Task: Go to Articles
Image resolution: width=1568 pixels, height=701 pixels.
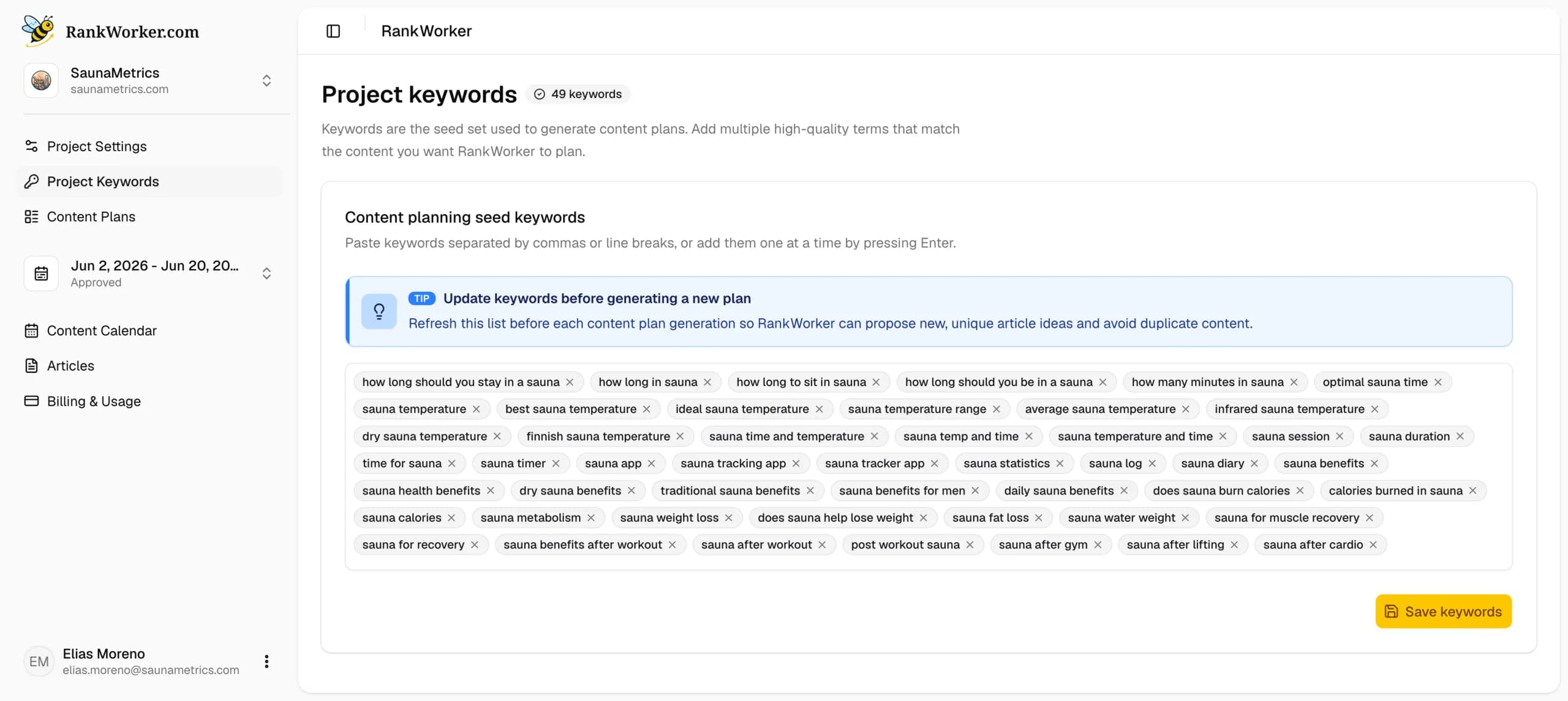Action: point(150,366)
